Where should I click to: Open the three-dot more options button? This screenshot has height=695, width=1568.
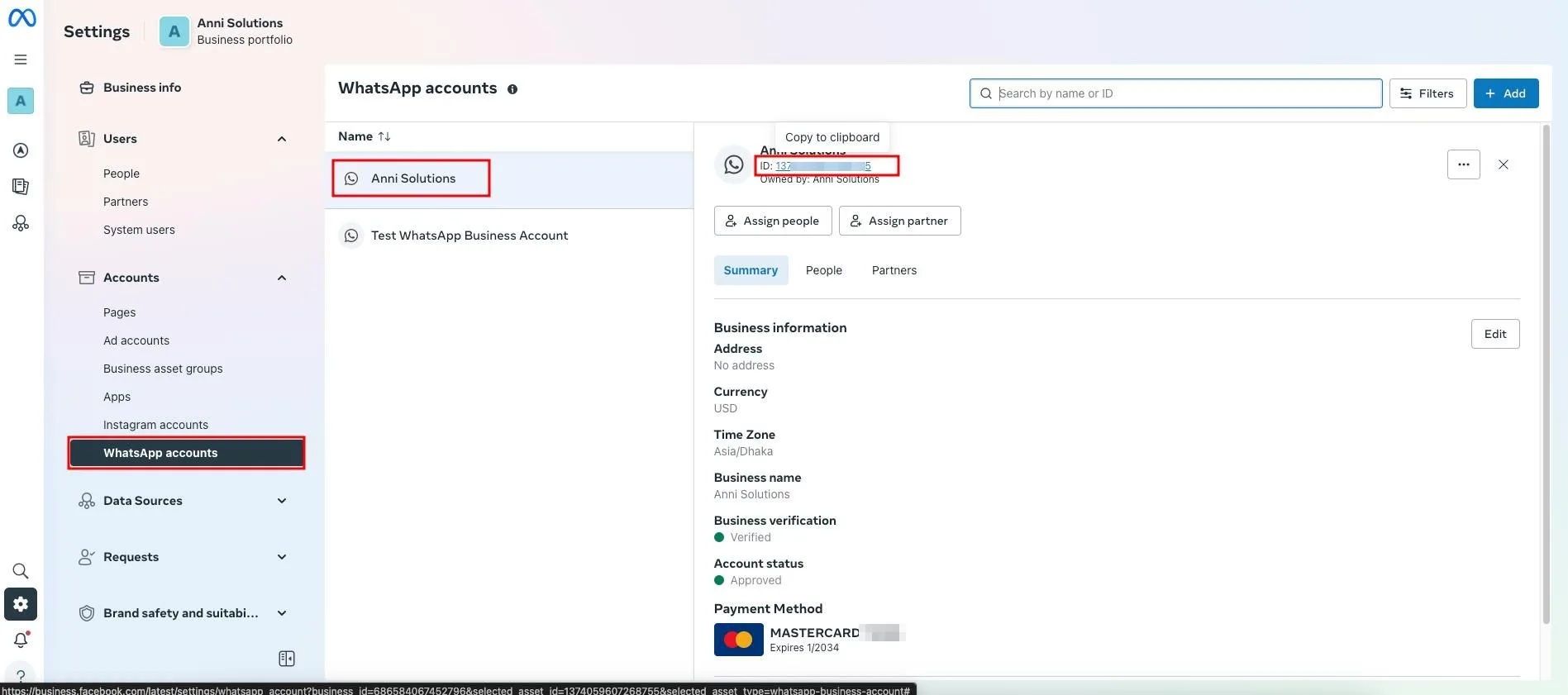coord(1463,164)
